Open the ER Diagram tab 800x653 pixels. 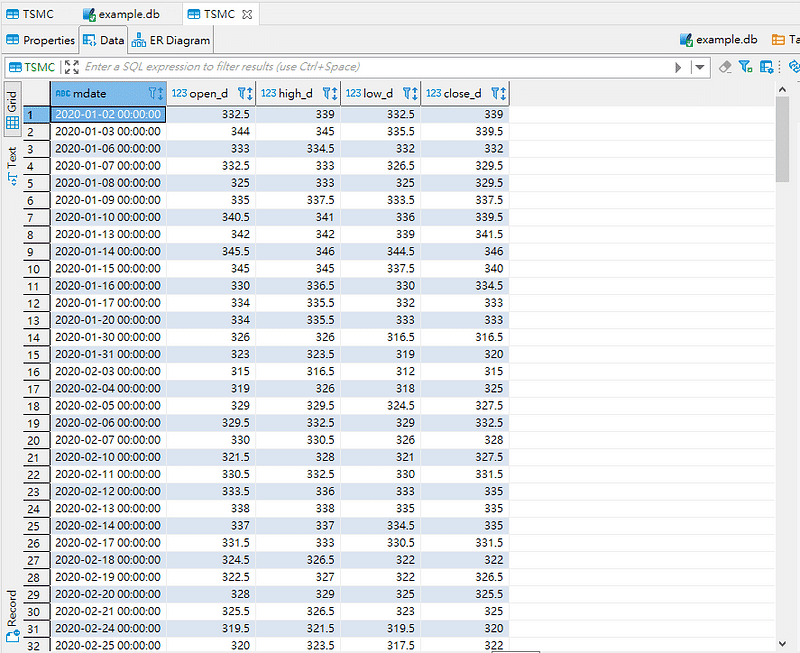click(x=171, y=40)
